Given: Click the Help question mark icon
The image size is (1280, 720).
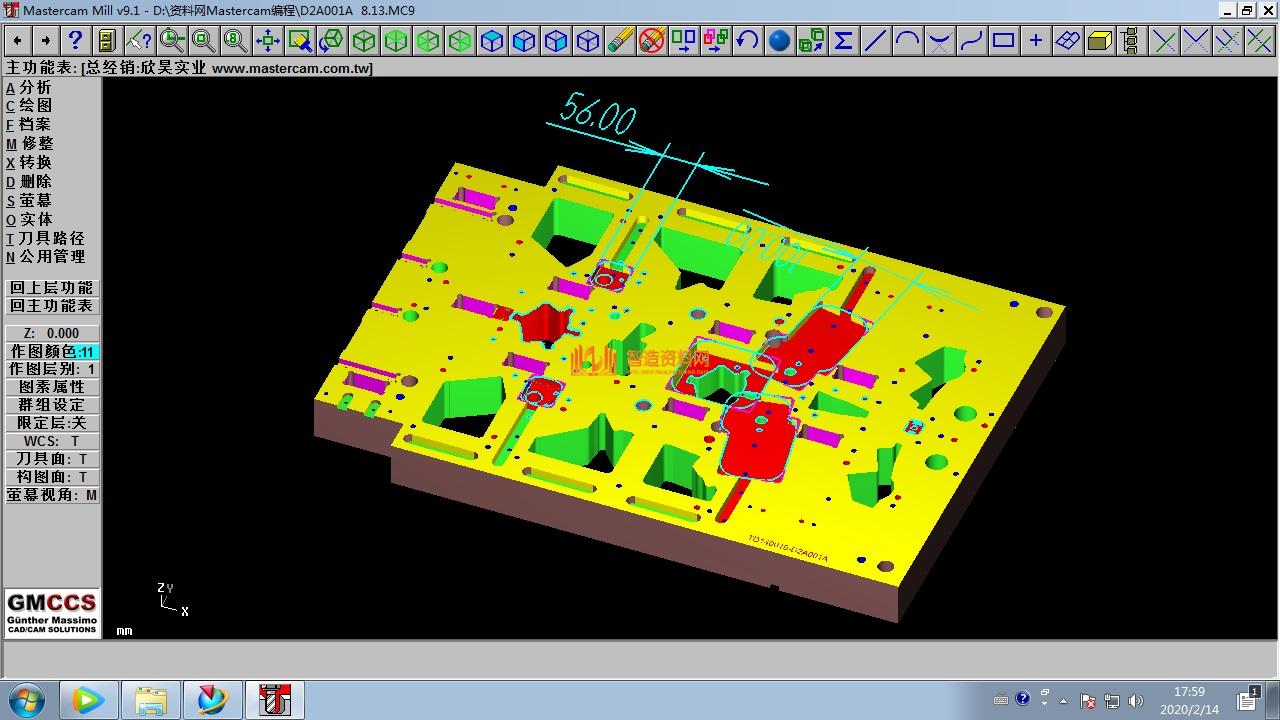Looking at the screenshot, I should point(75,40).
